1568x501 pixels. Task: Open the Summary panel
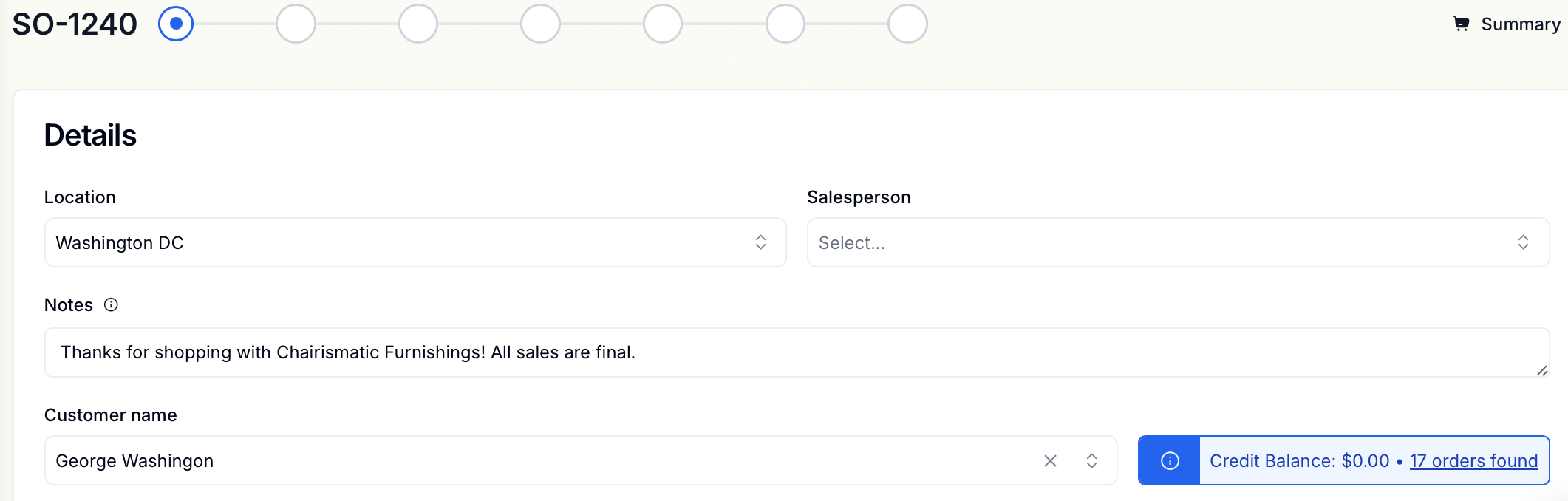1507,24
